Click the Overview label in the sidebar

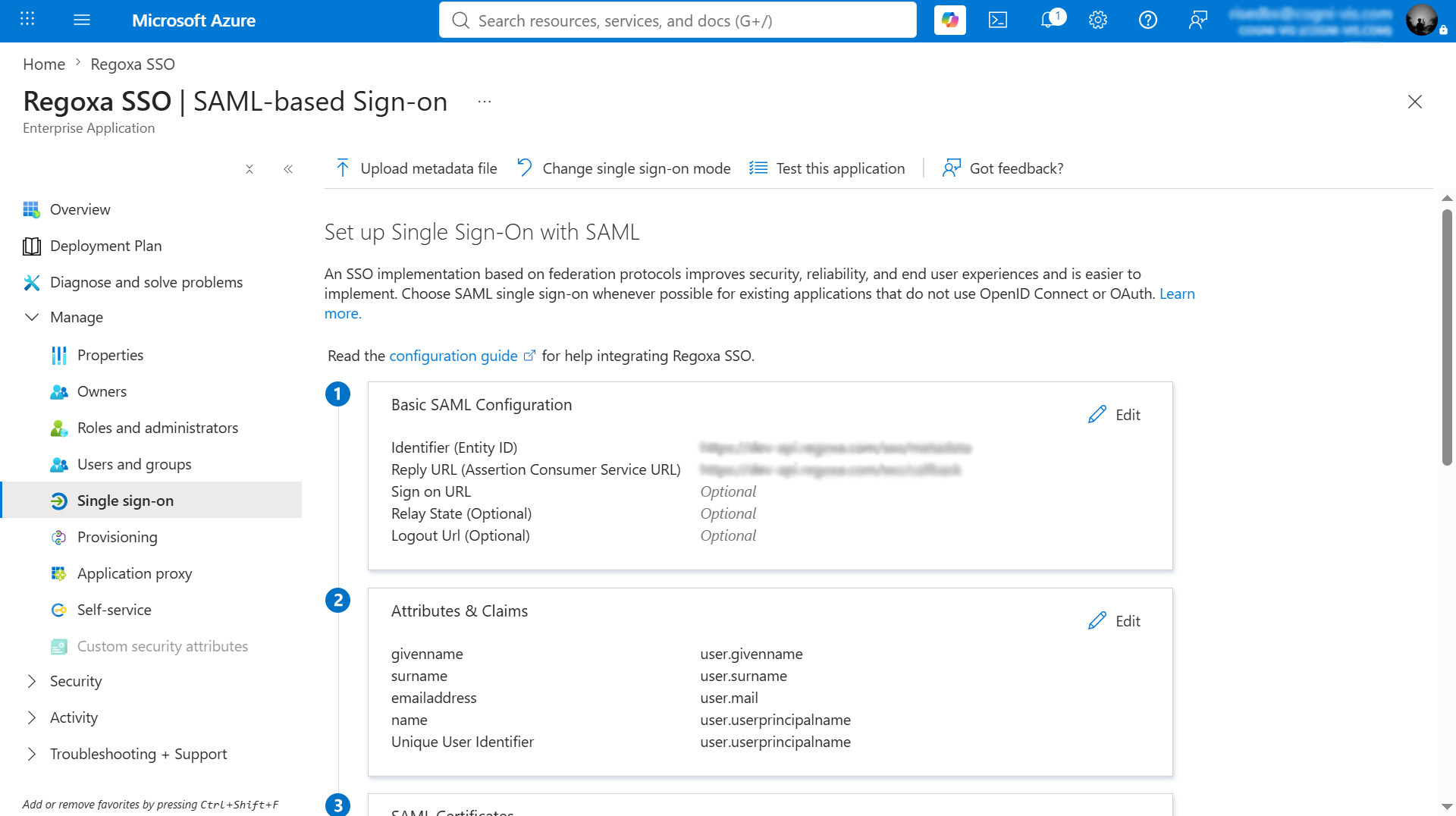click(x=80, y=209)
